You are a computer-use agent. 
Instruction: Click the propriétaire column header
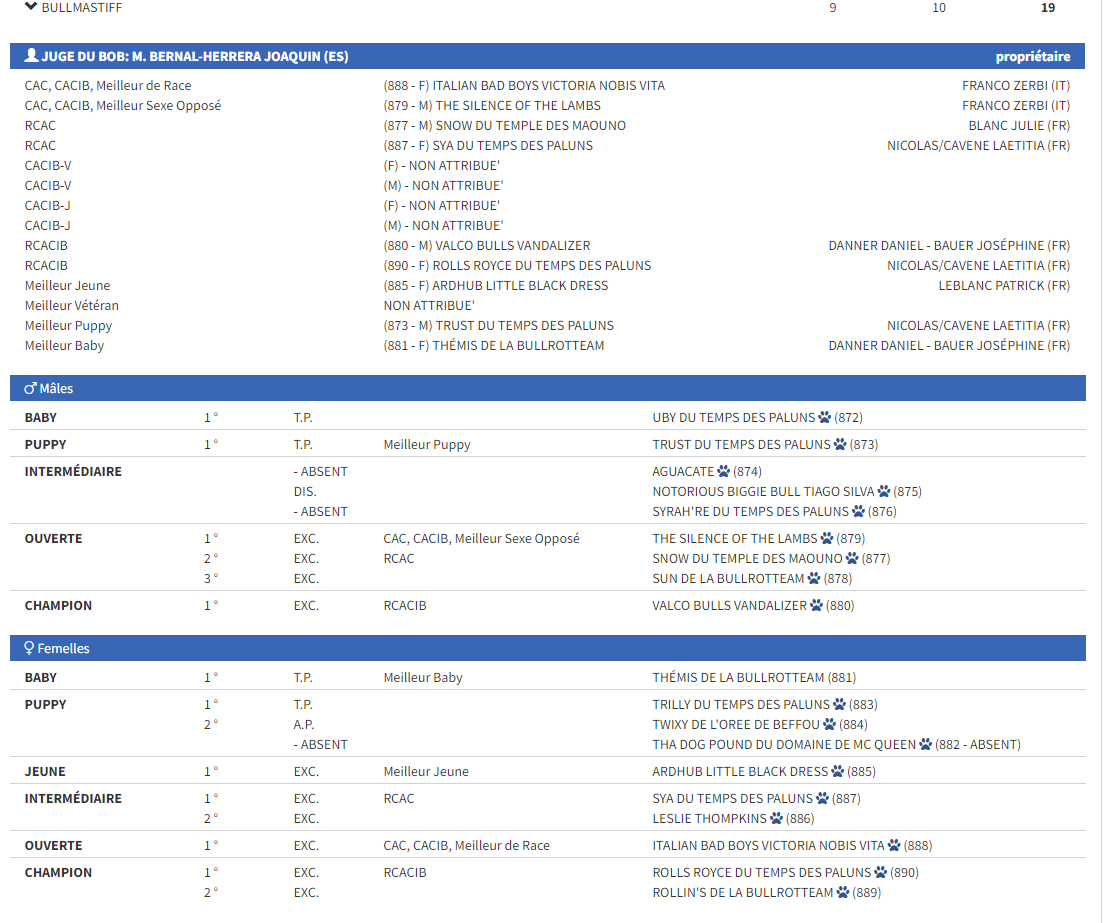(1033, 56)
